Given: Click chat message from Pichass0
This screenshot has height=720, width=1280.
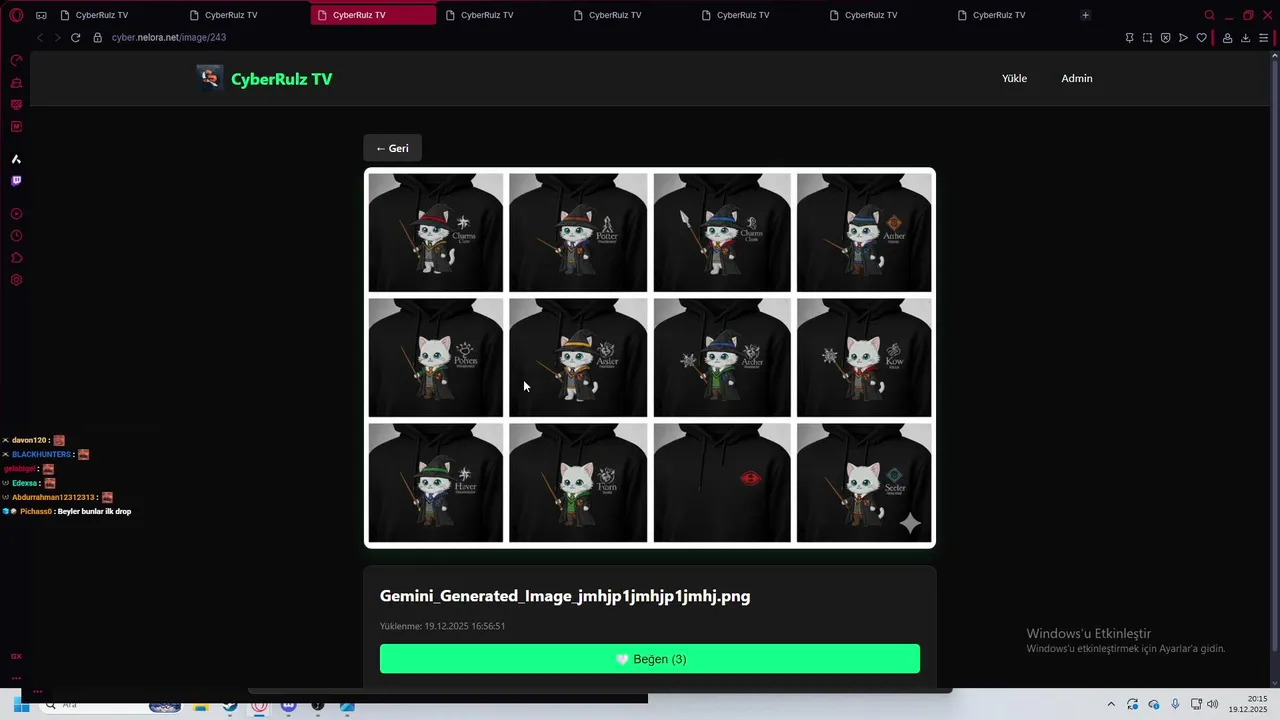Looking at the screenshot, I should (94, 511).
